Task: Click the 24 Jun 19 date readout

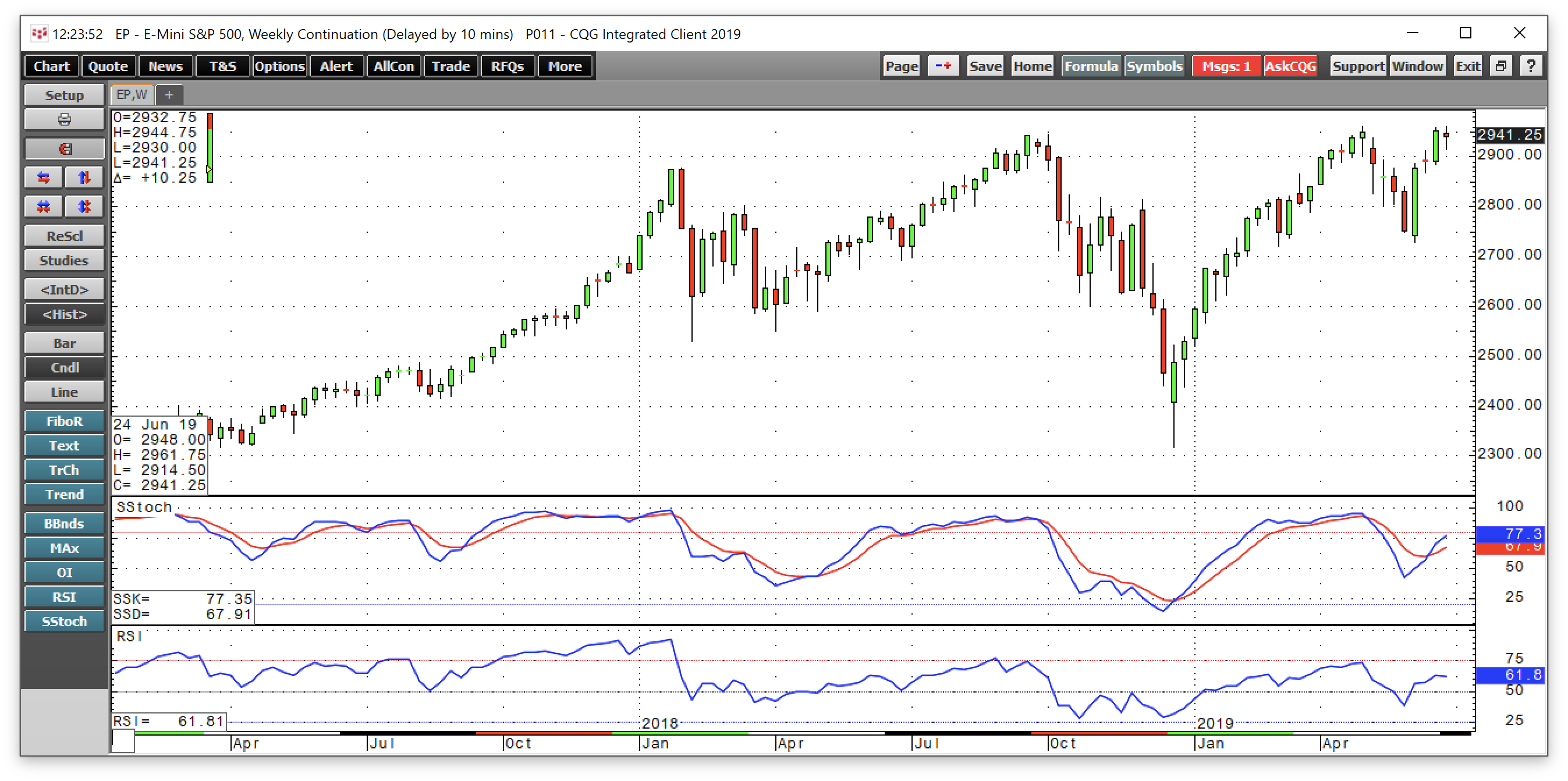Action: click(155, 424)
